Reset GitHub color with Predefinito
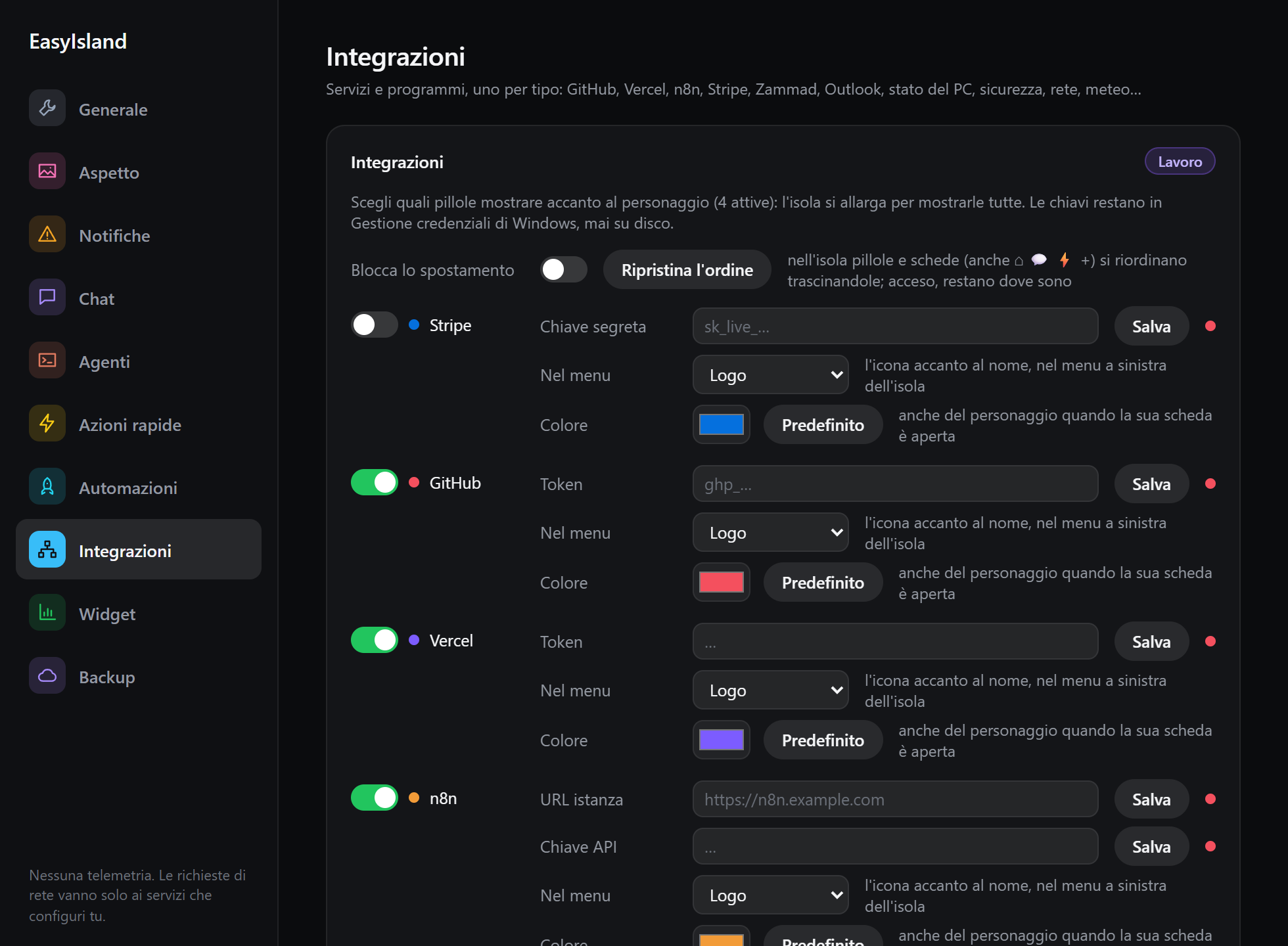This screenshot has height=946, width=1288. (823, 582)
